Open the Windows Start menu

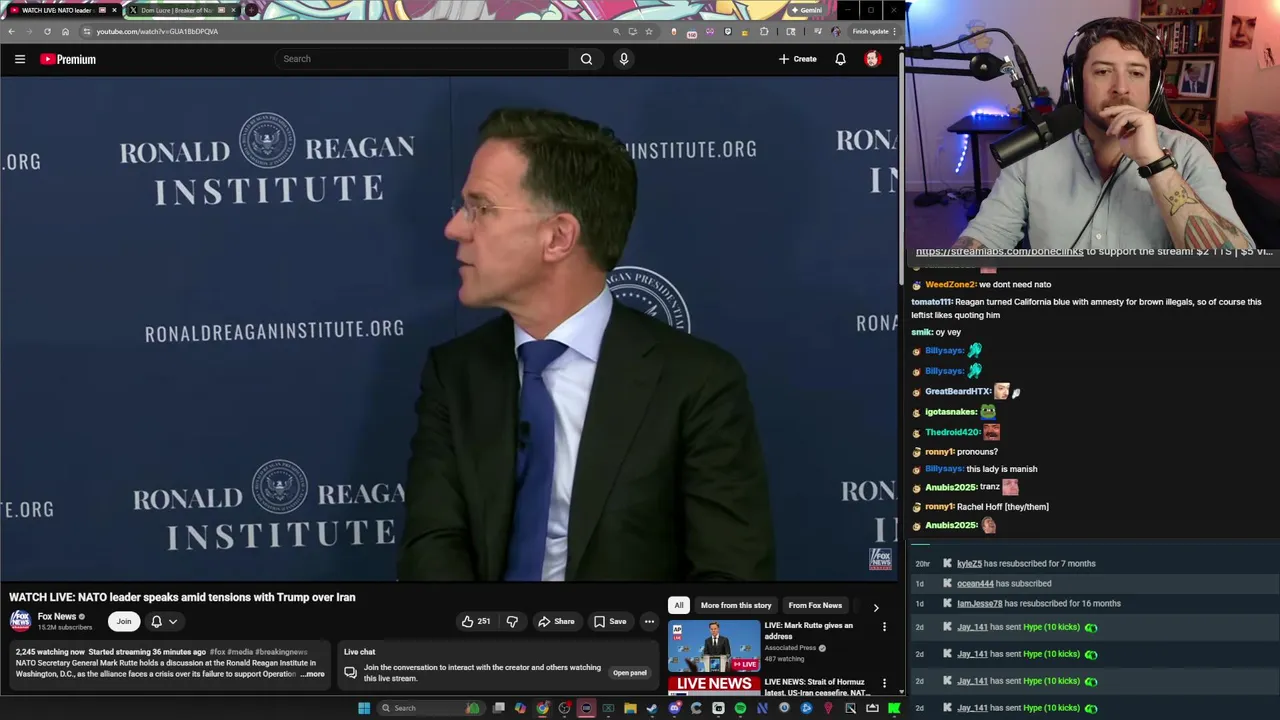(x=364, y=708)
